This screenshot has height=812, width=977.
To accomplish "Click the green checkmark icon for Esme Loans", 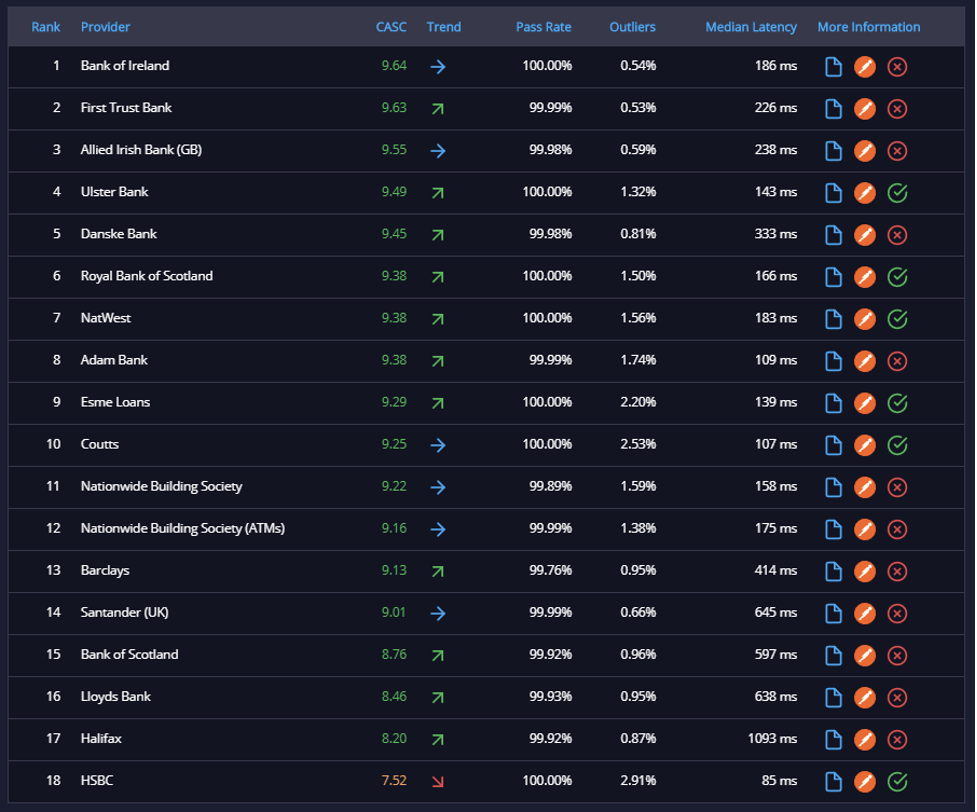I will click(897, 403).
